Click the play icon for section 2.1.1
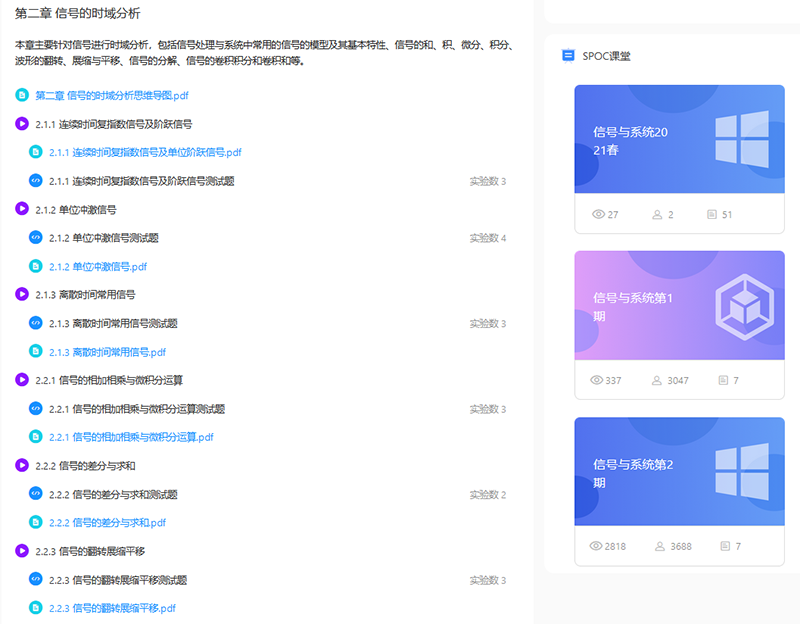This screenshot has height=624, width=800. [22, 124]
